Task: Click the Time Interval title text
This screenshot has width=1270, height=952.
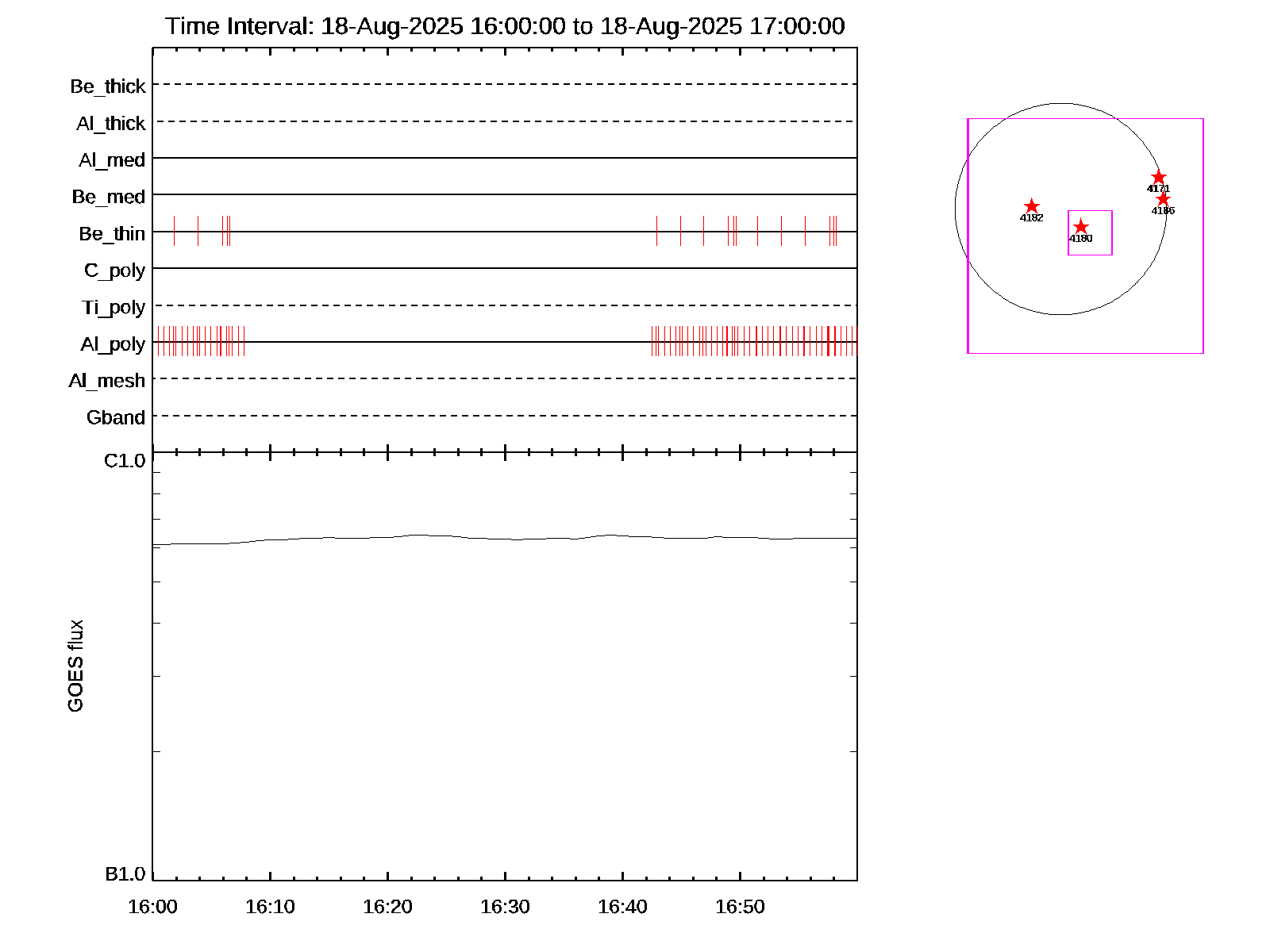Action: tap(505, 26)
